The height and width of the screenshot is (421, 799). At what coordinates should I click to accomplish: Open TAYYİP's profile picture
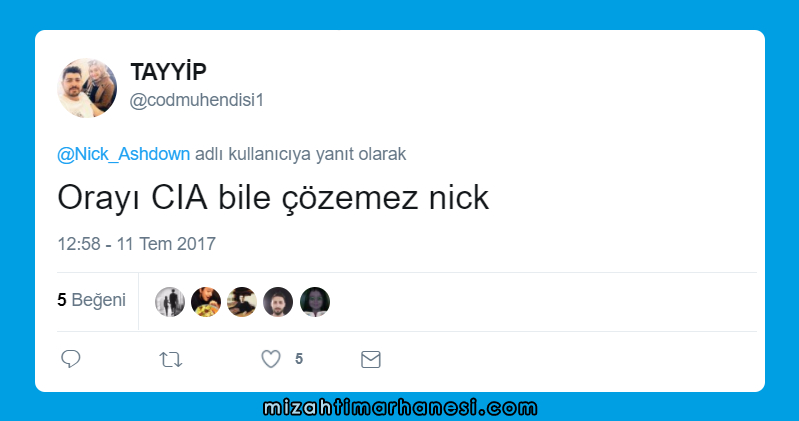coord(87,88)
